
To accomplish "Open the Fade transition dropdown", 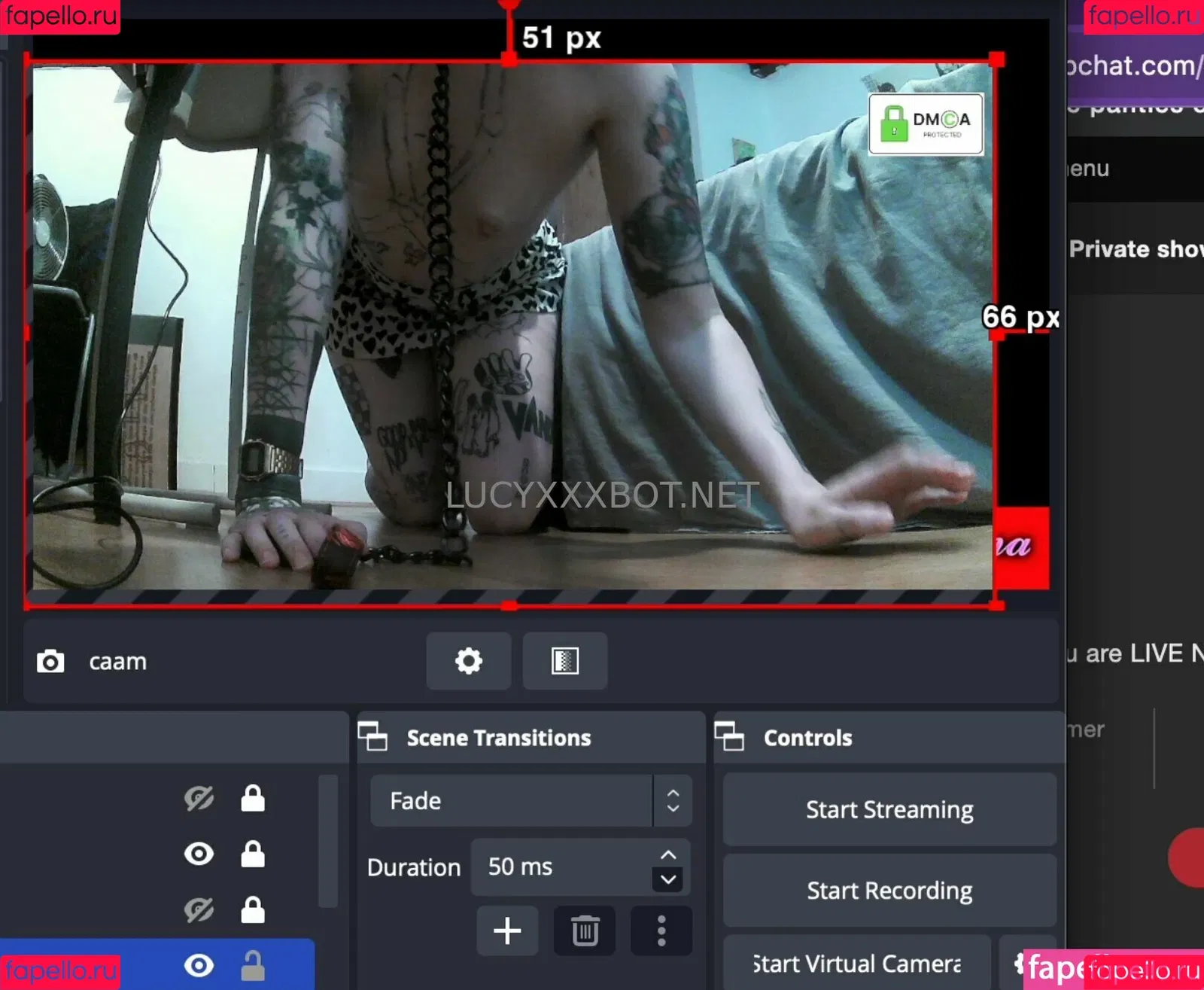I will pos(672,800).
